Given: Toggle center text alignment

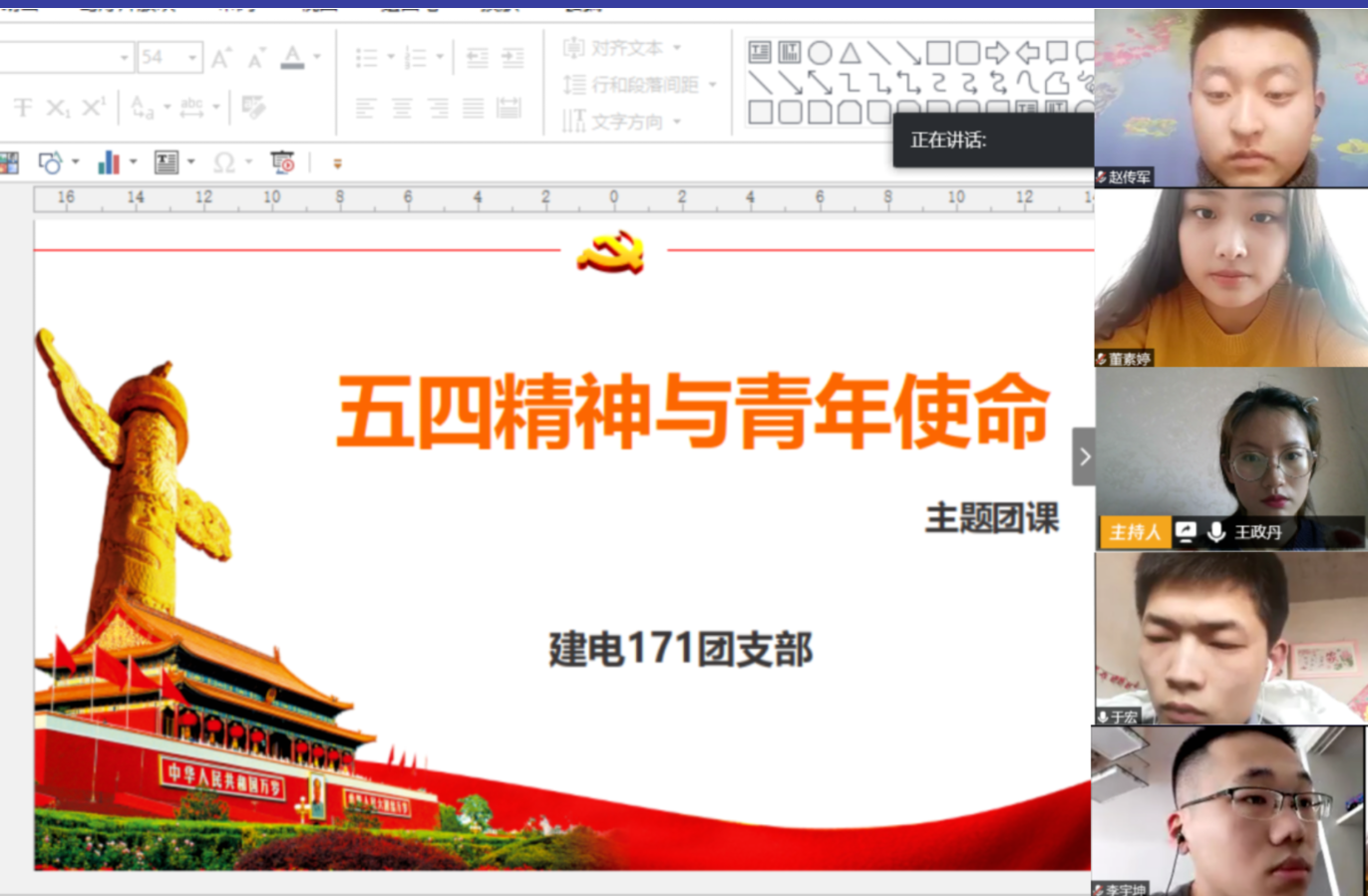Looking at the screenshot, I should (401, 108).
